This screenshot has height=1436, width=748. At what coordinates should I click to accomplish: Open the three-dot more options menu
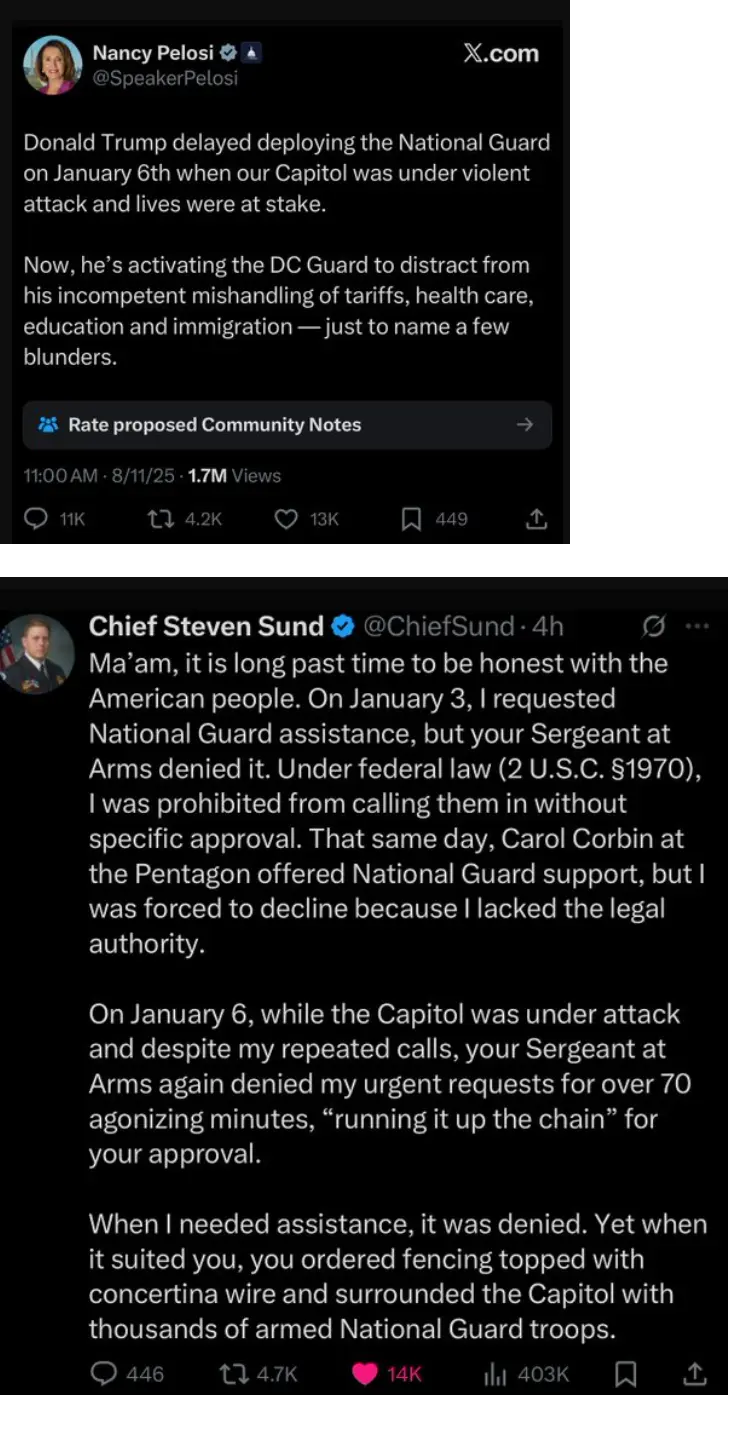tap(696, 627)
